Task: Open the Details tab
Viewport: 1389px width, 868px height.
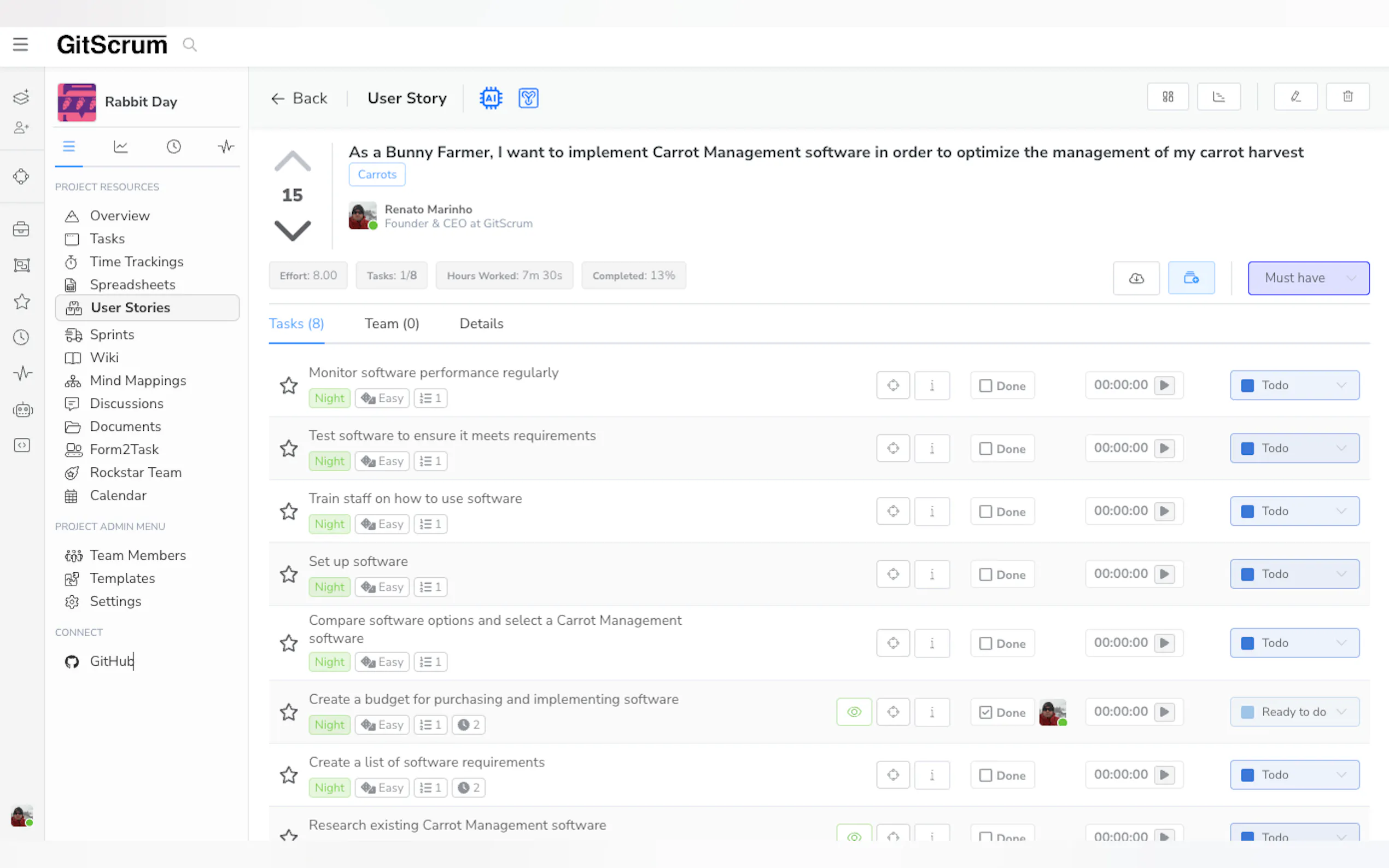Action: [x=481, y=324]
